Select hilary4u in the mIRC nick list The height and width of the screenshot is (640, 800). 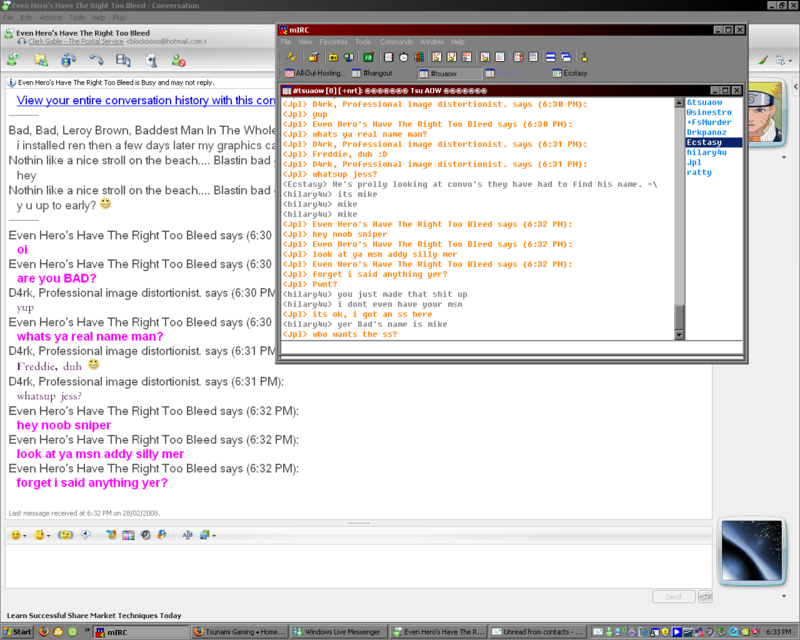tap(706, 152)
